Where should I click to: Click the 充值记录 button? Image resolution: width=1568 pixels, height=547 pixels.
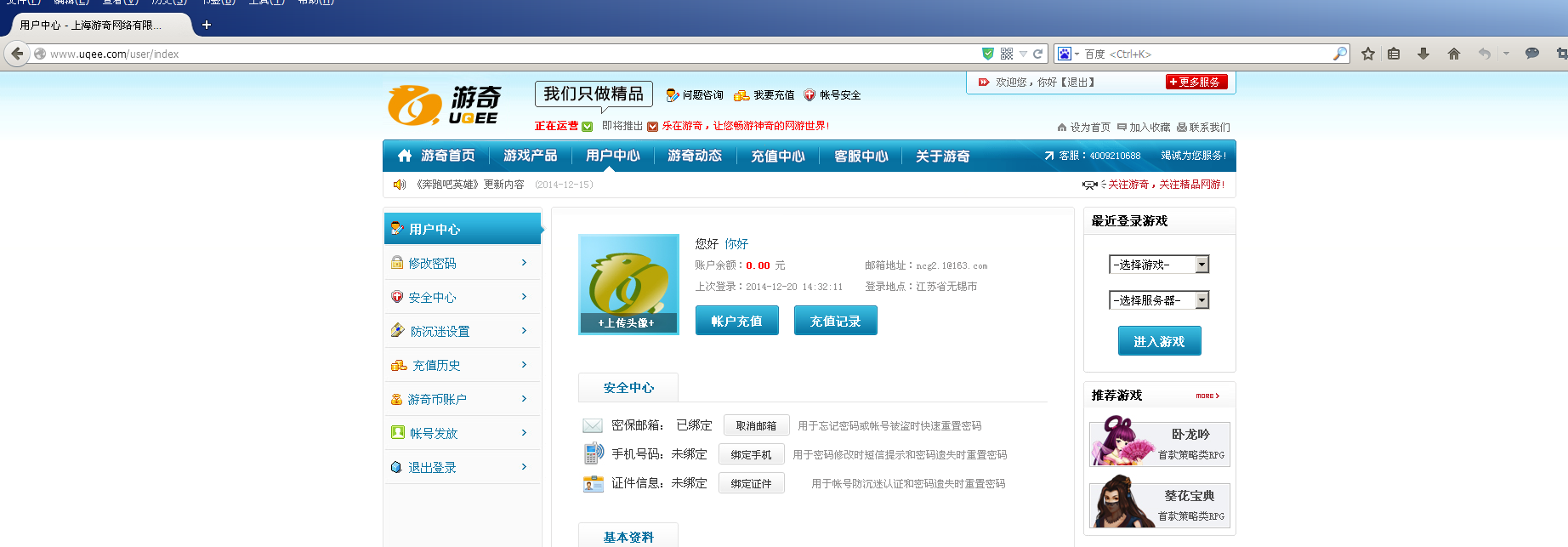click(836, 321)
